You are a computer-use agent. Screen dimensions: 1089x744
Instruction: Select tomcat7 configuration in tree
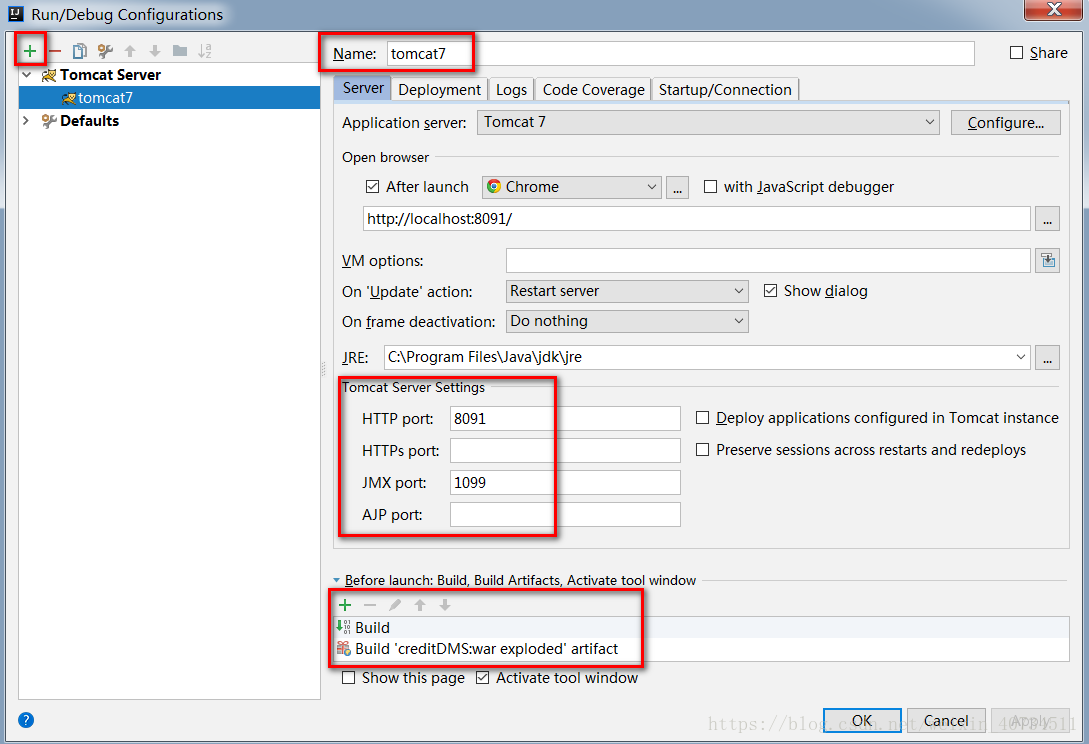pos(169,97)
